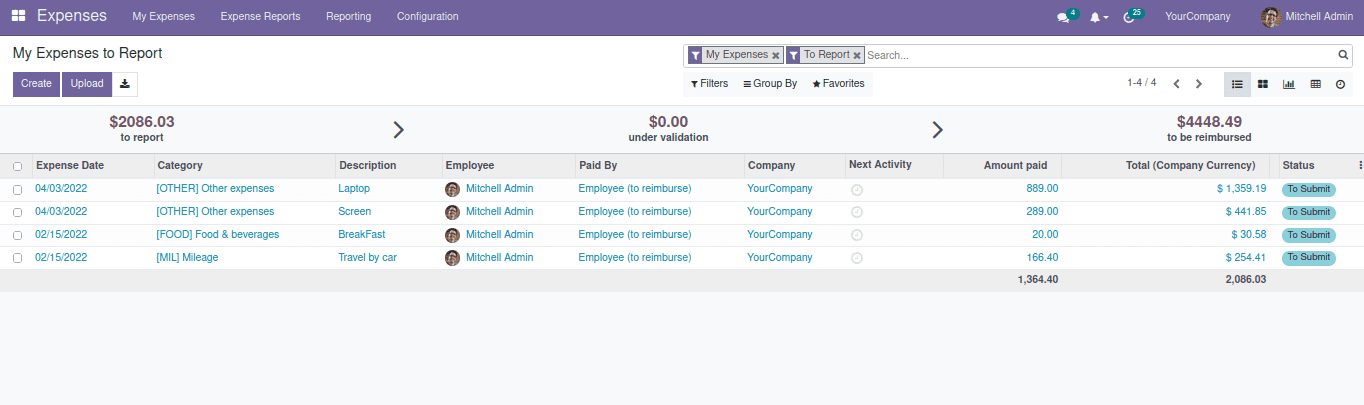The image size is (1364, 405).
Task: Open the activities clock icon in navbar
Action: pyautogui.click(x=1129, y=18)
